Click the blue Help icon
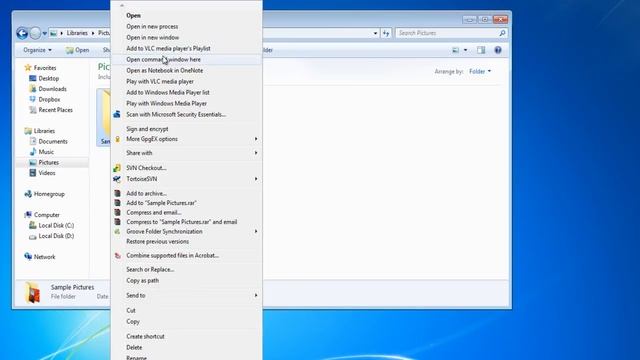 [498, 50]
